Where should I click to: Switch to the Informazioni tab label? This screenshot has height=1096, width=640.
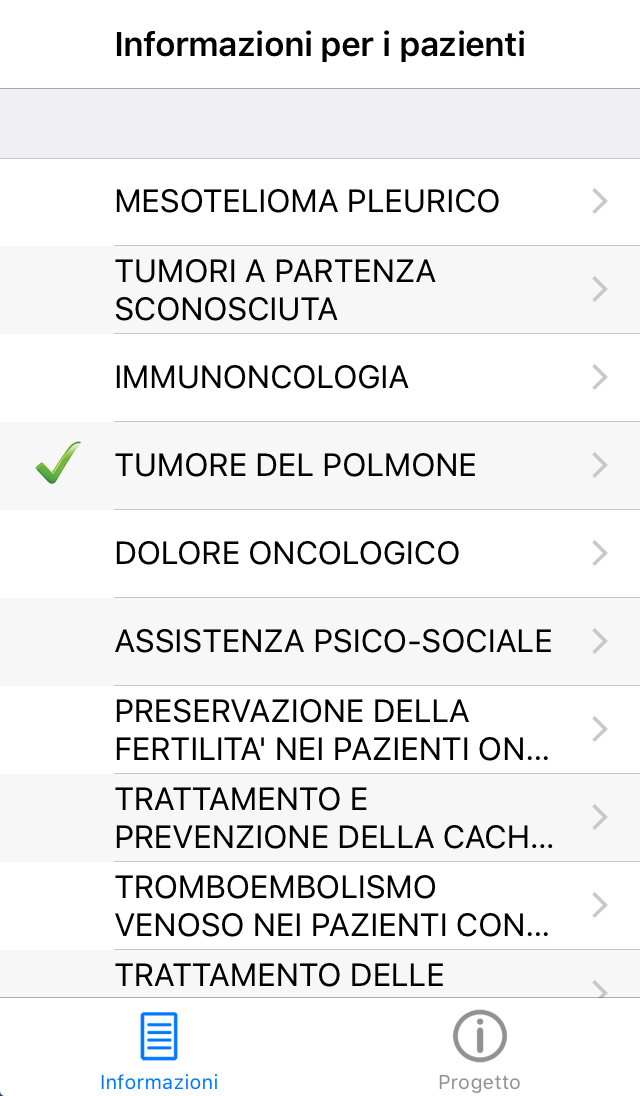159,1082
